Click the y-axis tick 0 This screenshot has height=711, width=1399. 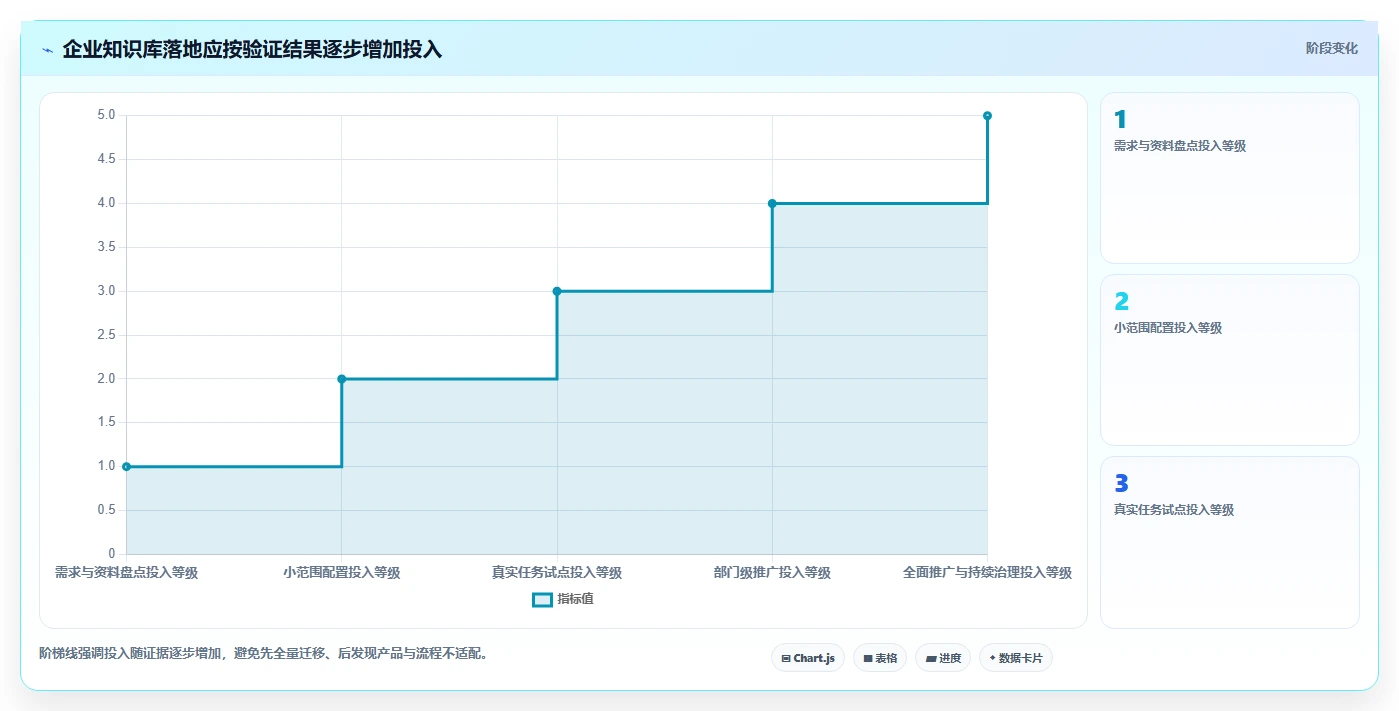[x=112, y=554]
